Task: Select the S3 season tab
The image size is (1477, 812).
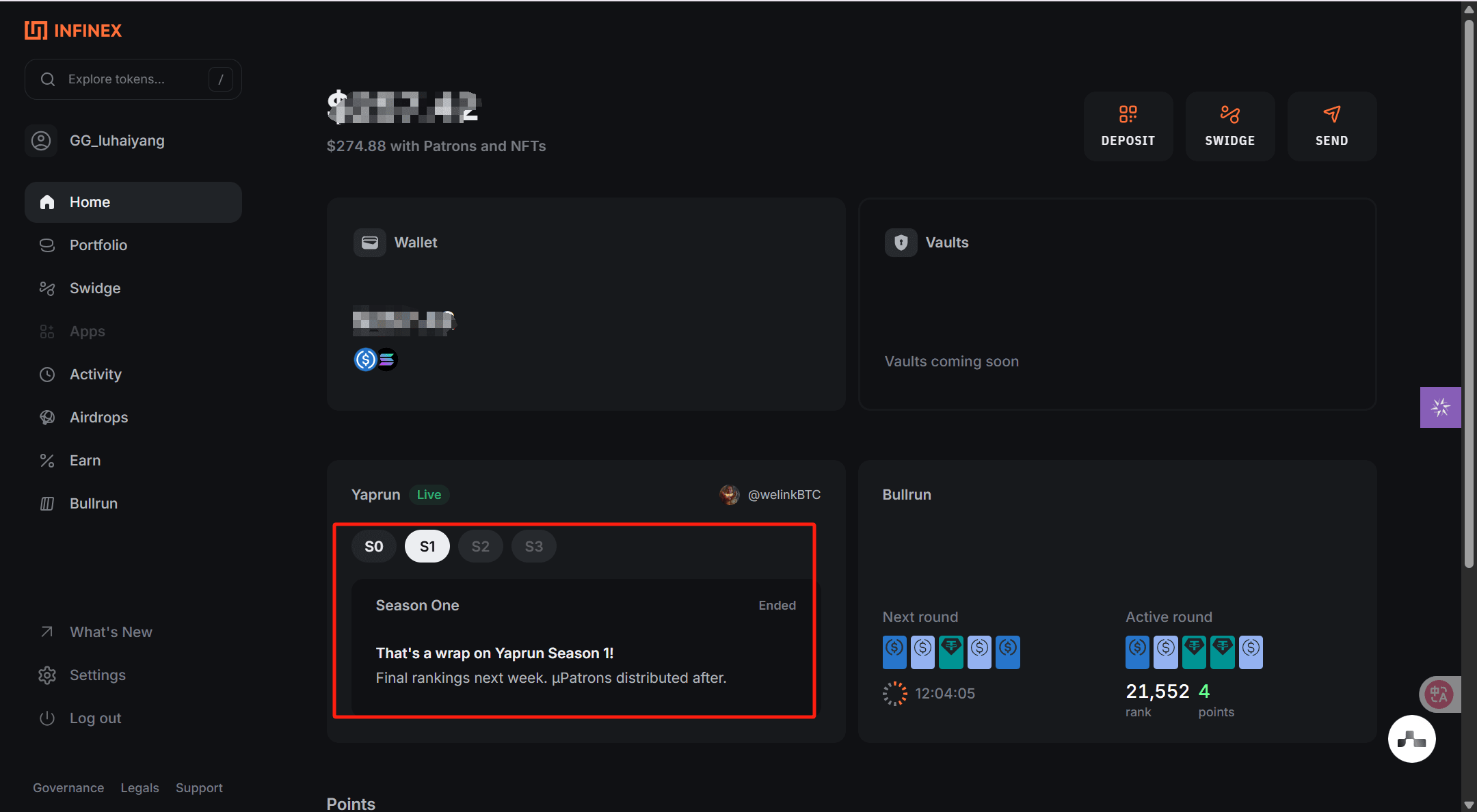Action: click(534, 547)
